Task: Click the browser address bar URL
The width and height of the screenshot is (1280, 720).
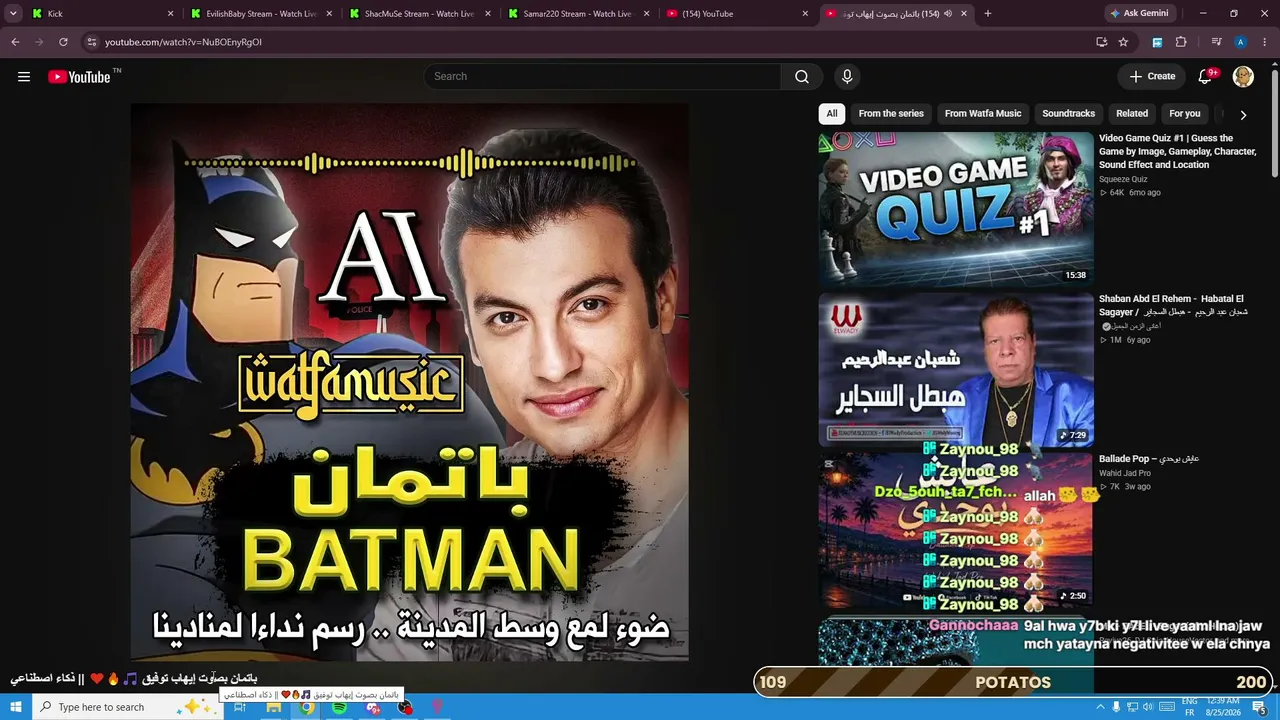Action: (x=183, y=42)
